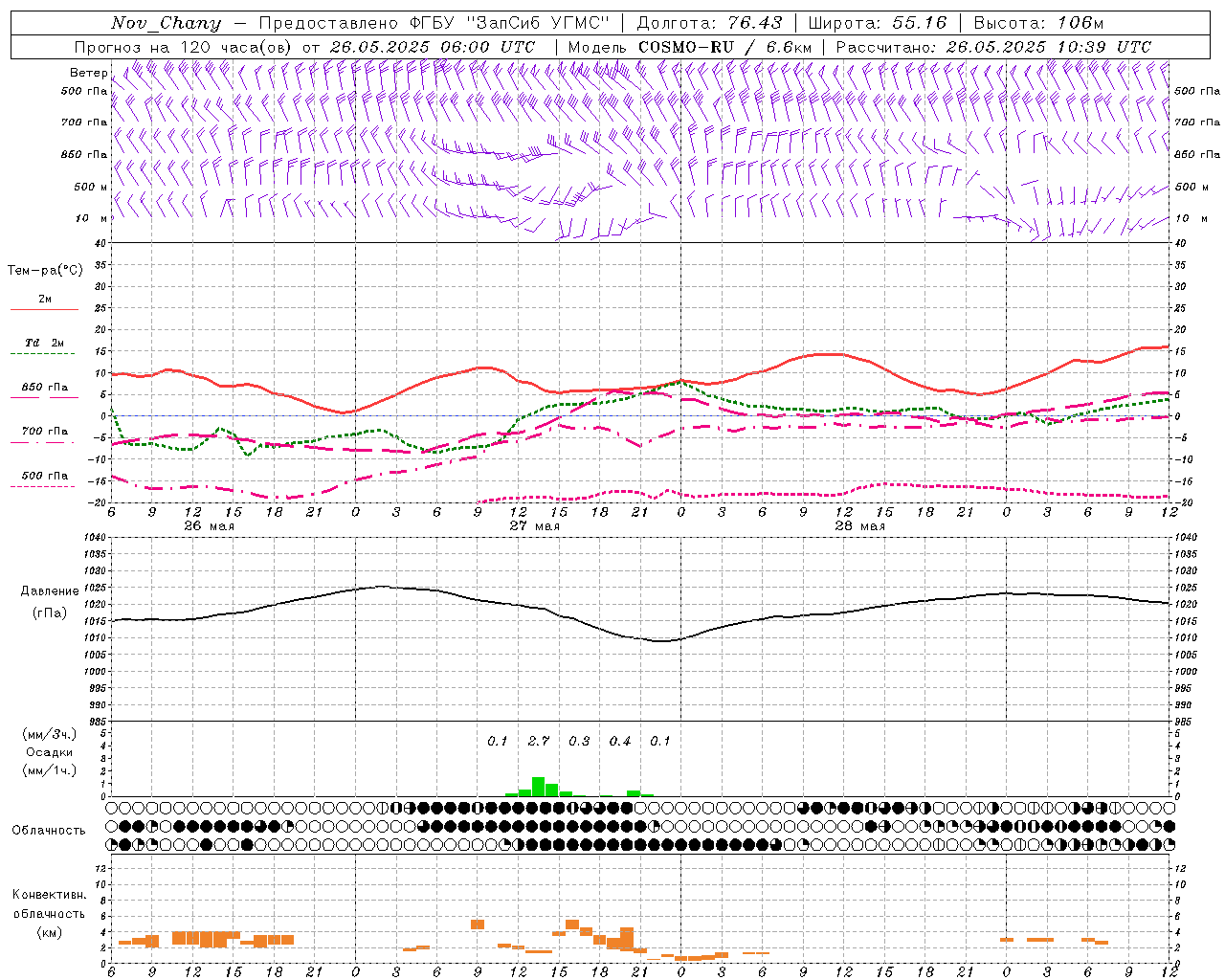
Task: Click the '700 гПа' temperature legend entry
Action: pos(44,432)
